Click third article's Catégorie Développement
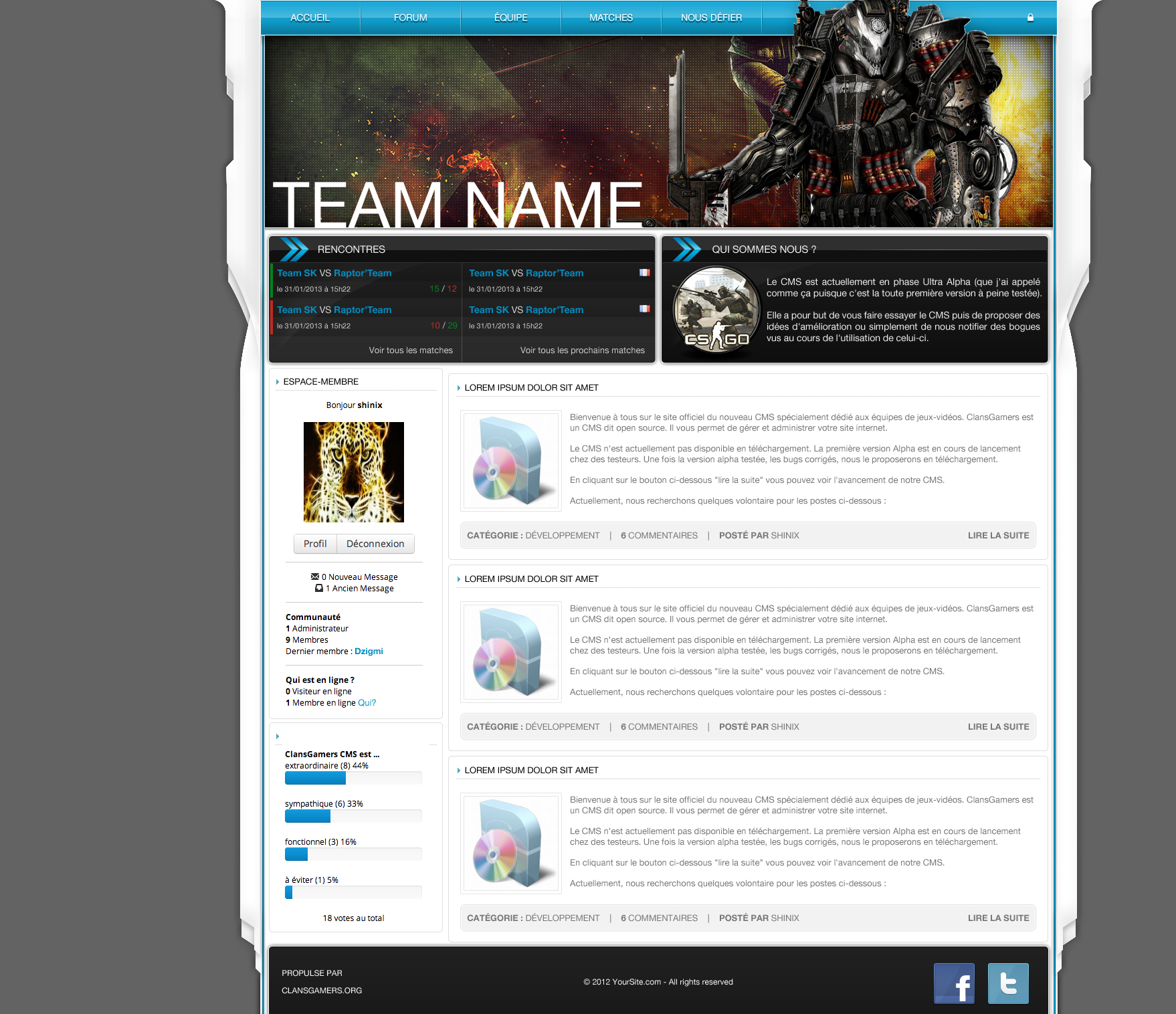 pos(533,918)
